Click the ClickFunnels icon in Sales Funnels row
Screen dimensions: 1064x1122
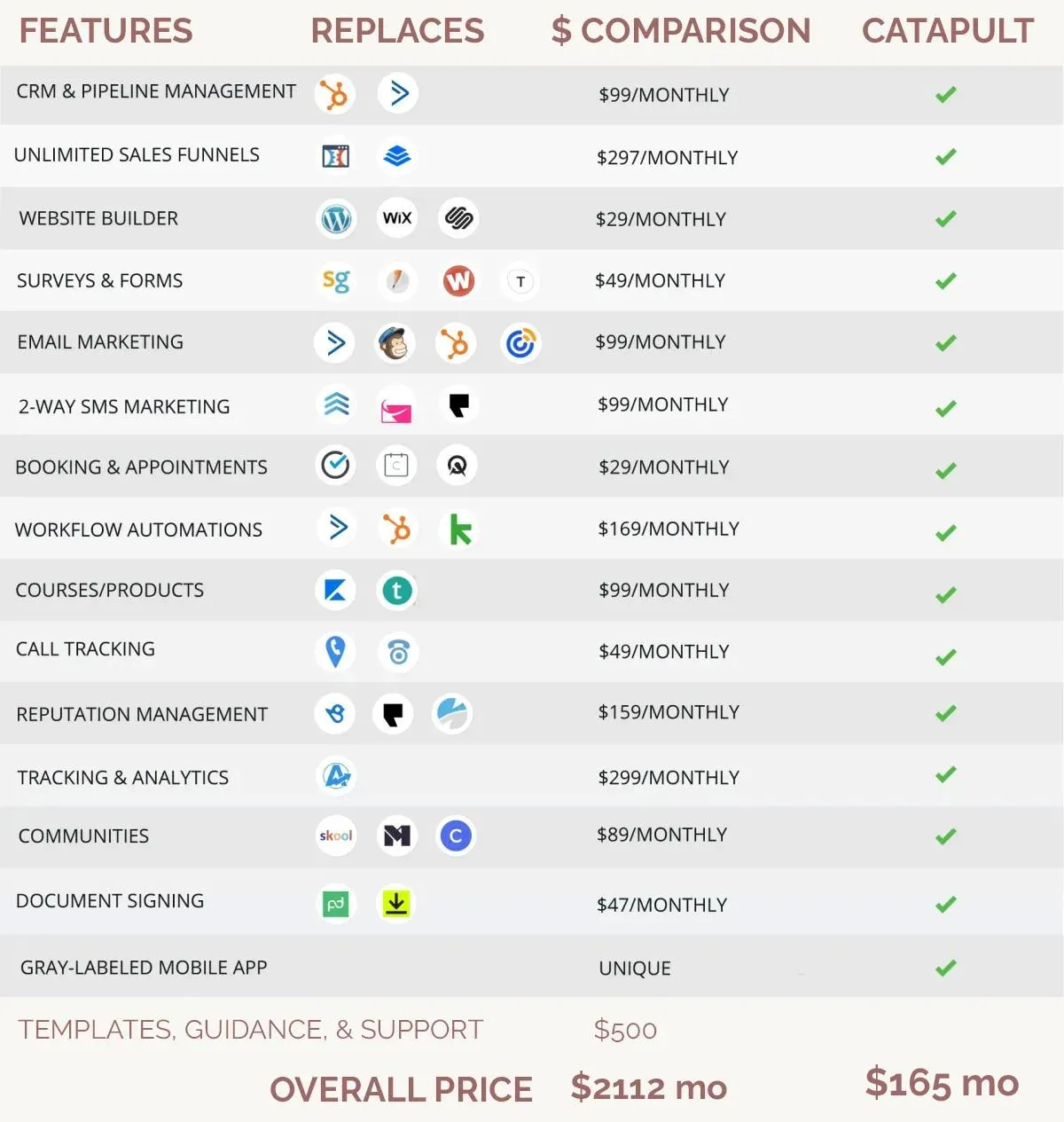click(x=335, y=156)
